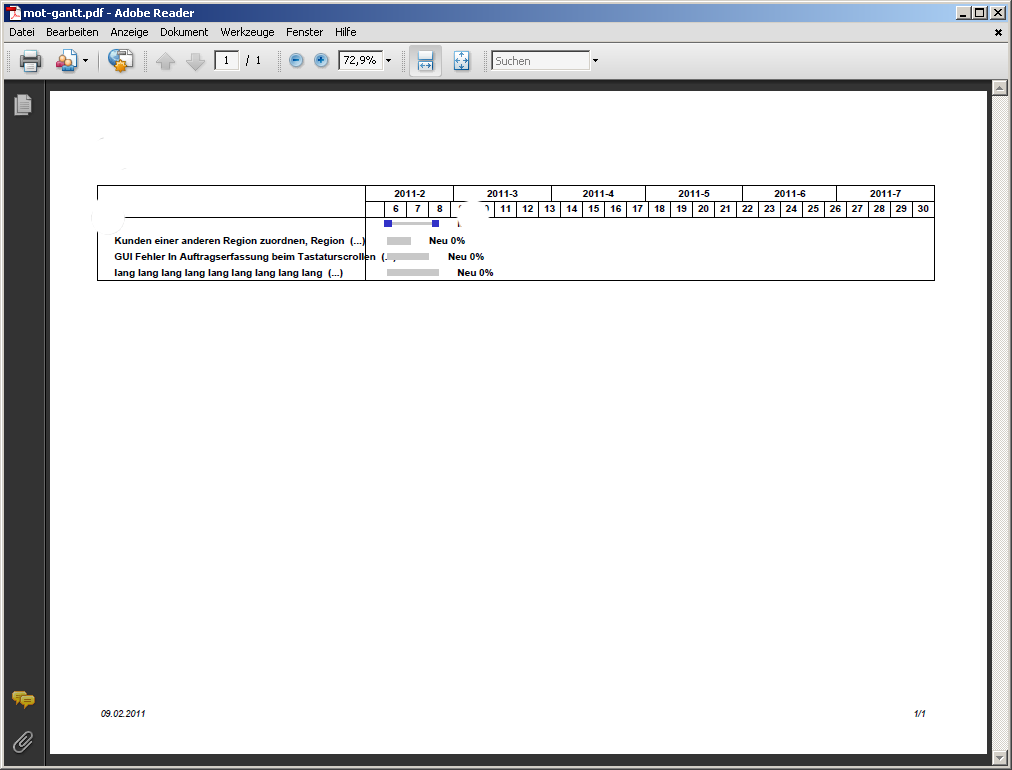Click the blue start marker of summary bar
This screenshot has height=770, width=1012.
point(388,223)
